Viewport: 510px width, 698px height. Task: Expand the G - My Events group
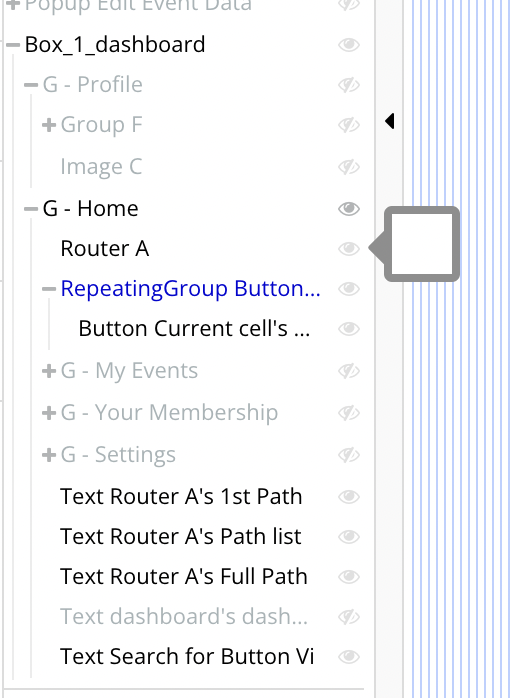coord(49,371)
